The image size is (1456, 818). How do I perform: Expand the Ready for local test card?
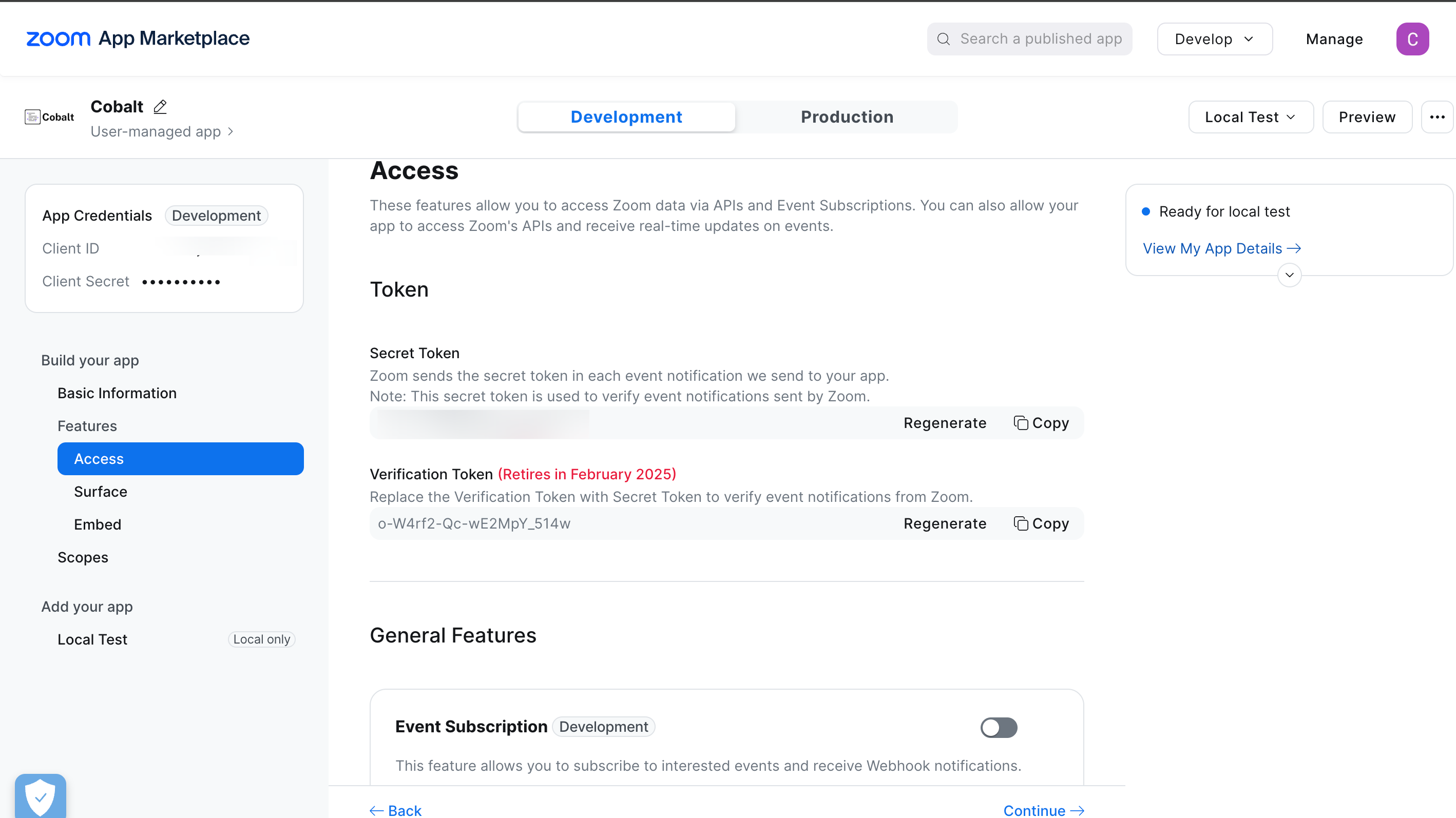(1289, 275)
